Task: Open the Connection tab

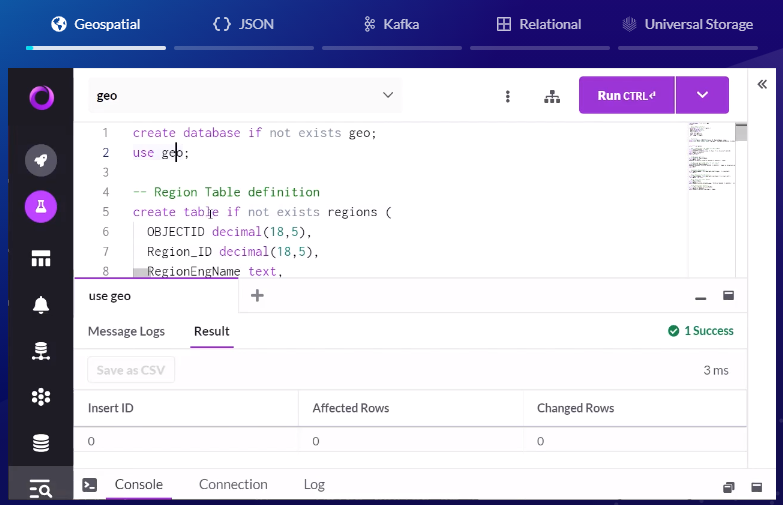Action: [233, 485]
